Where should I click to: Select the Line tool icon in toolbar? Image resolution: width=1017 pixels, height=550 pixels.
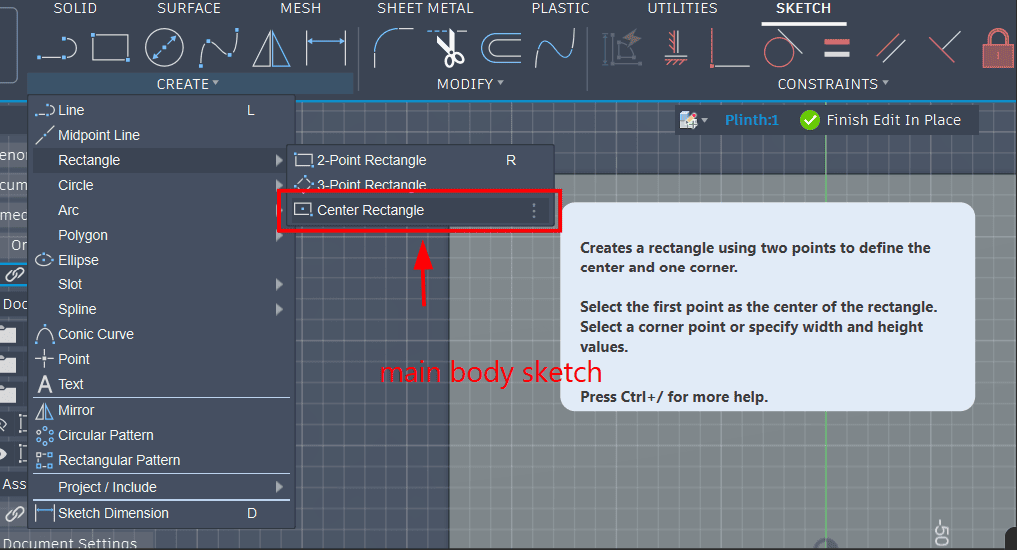coord(57,48)
